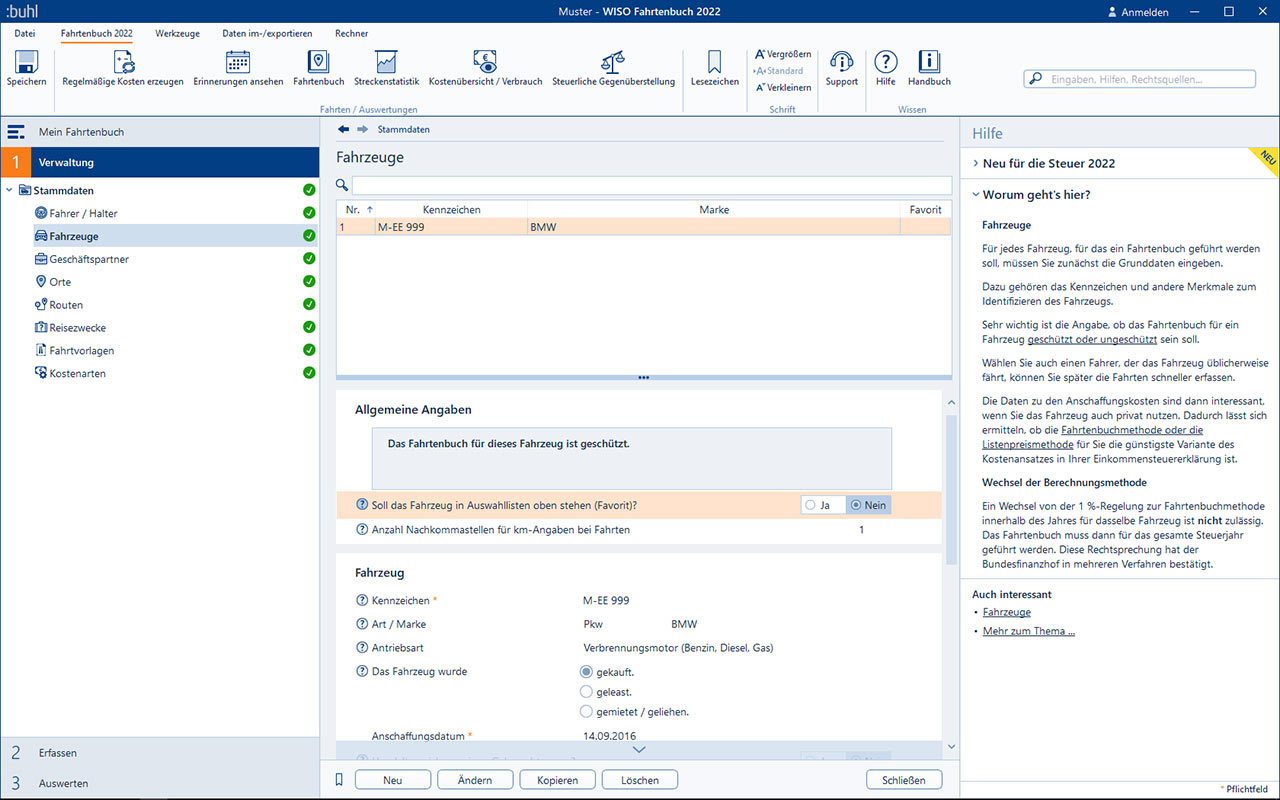Click help icon beside Antriebsart

coord(362,648)
